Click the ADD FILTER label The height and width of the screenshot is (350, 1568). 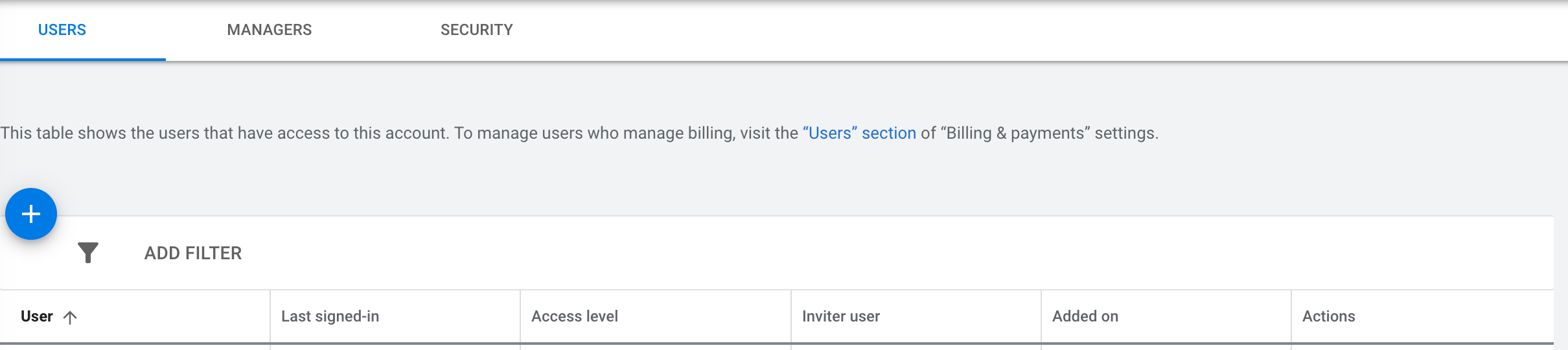193,253
